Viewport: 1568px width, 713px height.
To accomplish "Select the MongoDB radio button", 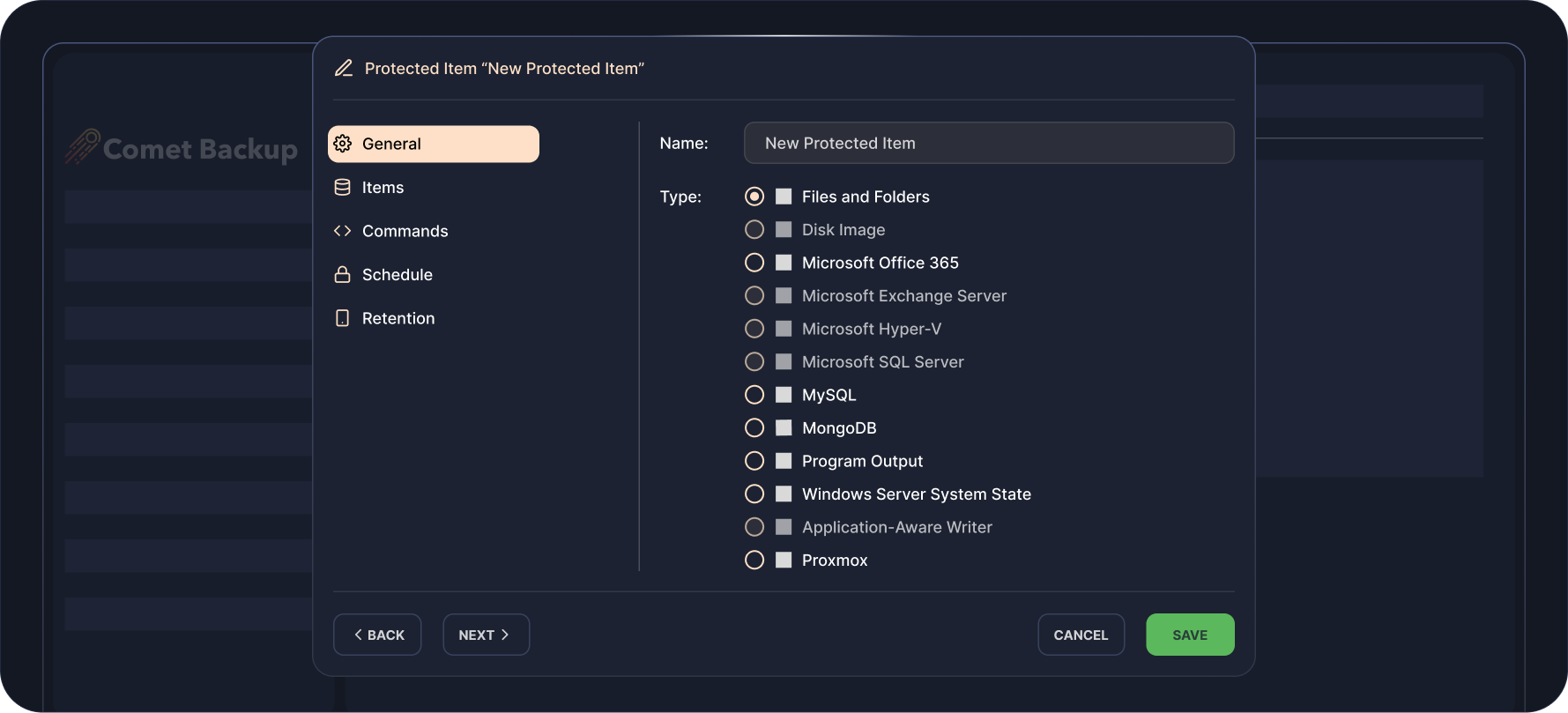I will click(x=754, y=427).
